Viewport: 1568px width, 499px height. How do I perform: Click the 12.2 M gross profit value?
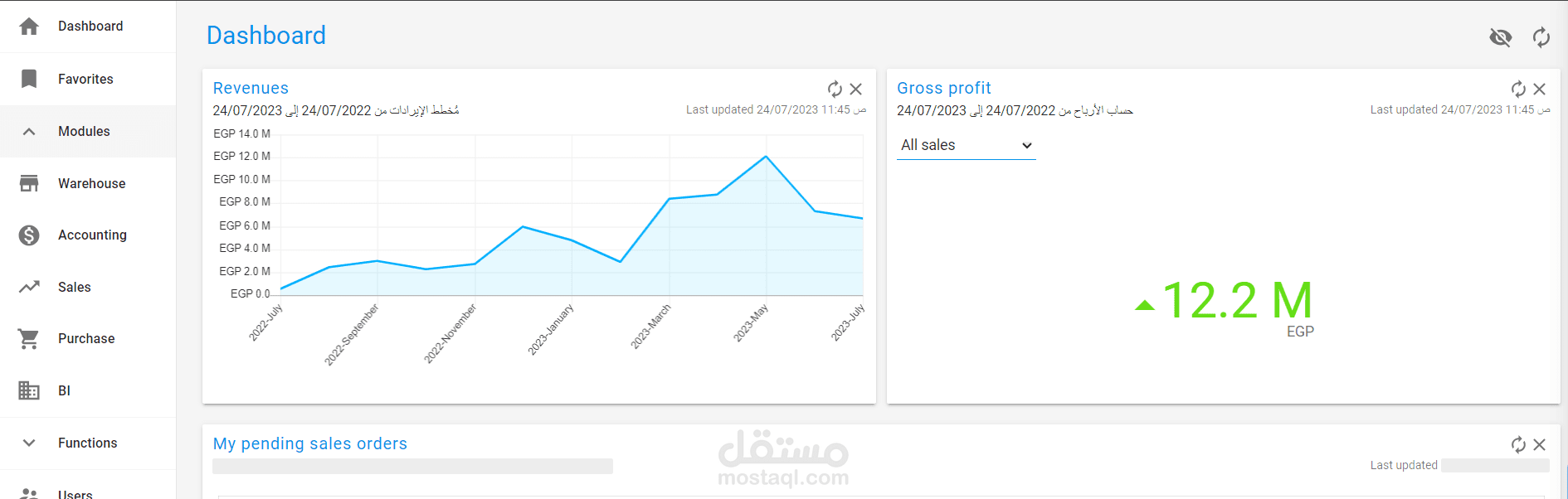click(x=1238, y=300)
